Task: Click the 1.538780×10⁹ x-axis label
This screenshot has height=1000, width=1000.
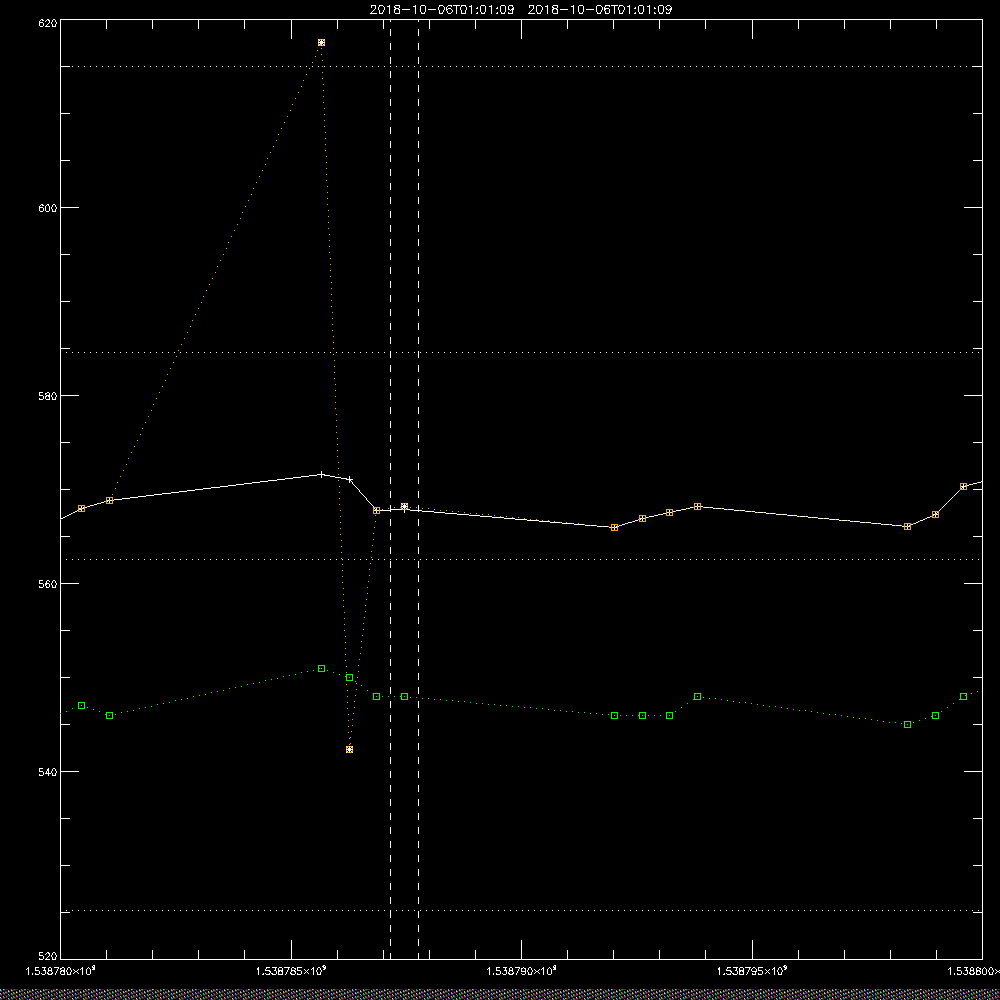Action: click(61, 971)
